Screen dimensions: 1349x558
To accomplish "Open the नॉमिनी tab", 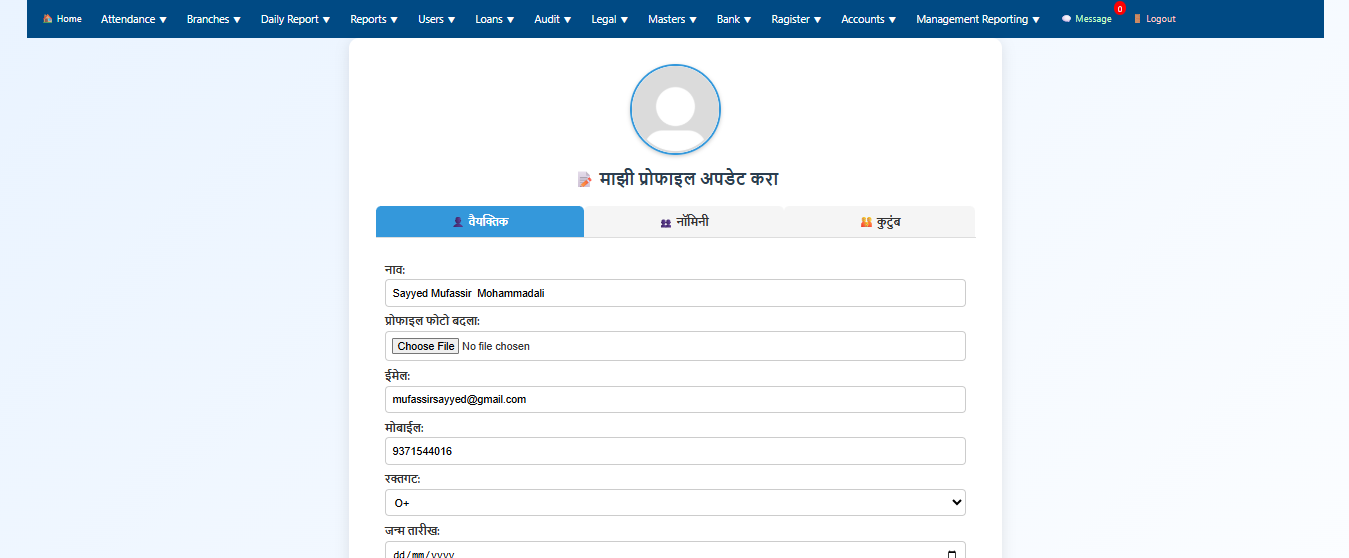I will click(684, 222).
